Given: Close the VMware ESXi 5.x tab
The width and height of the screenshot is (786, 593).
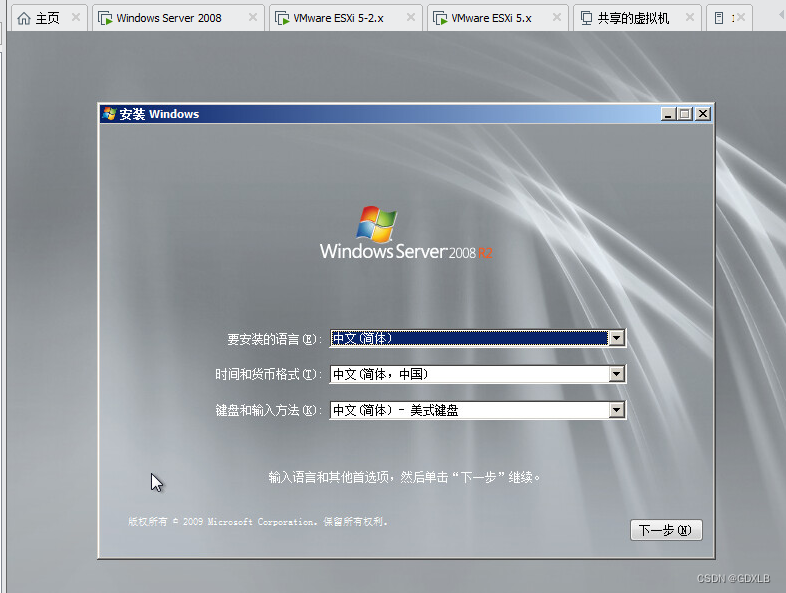Looking at the screenshot, I should tap(556, 18).
